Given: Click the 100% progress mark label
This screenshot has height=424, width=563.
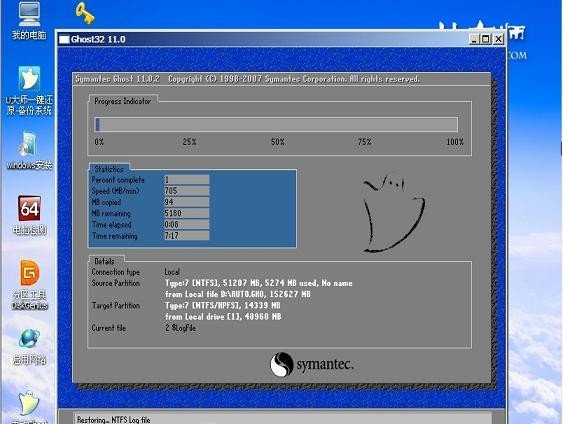Looking at the screenshot, I should tap(455, 142).
